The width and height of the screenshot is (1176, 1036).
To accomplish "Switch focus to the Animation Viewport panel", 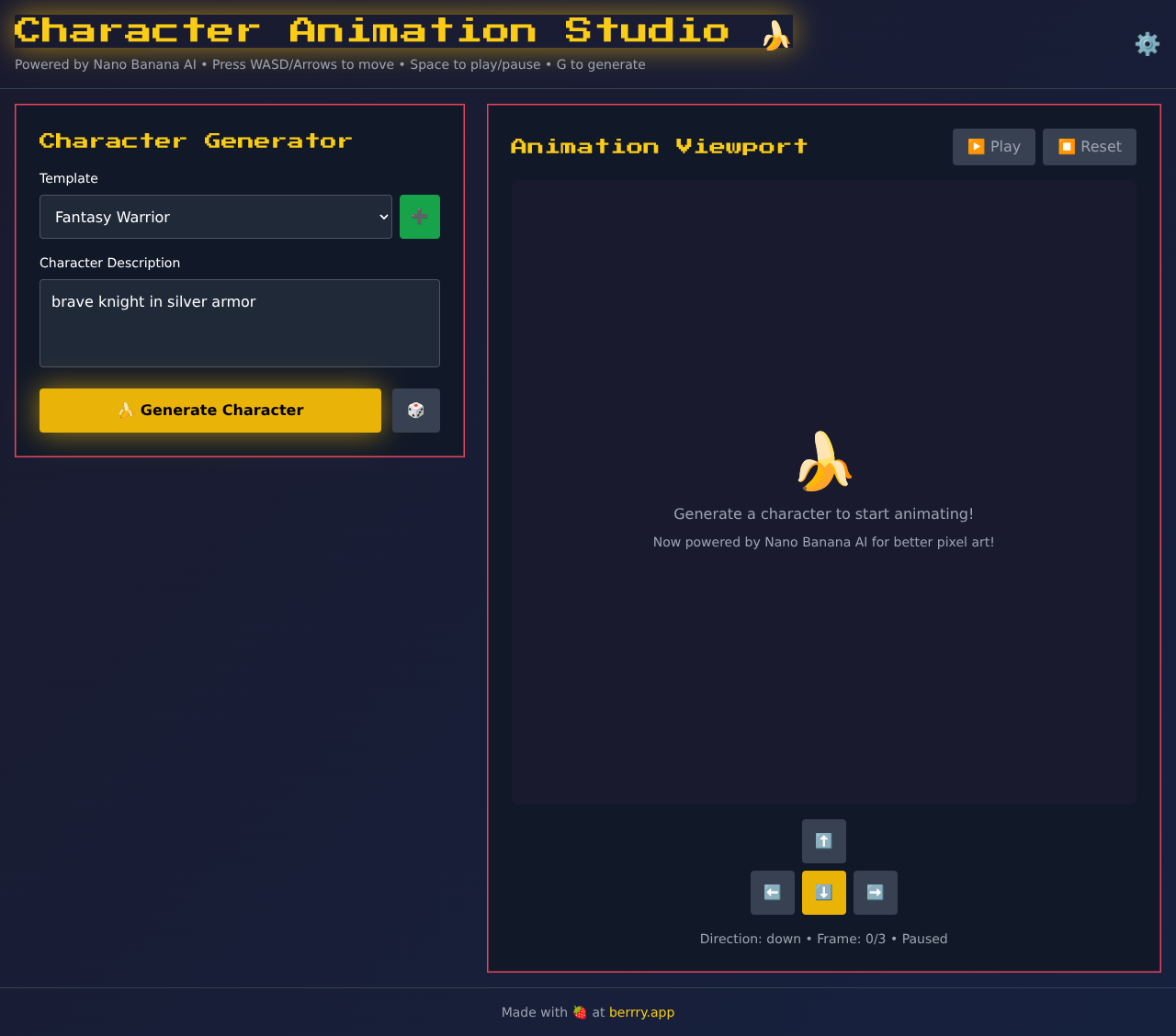I will (x=658, y=145).
